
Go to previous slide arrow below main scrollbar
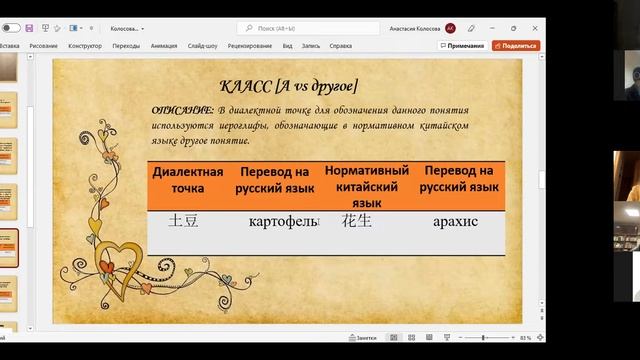tap(542, 311)
